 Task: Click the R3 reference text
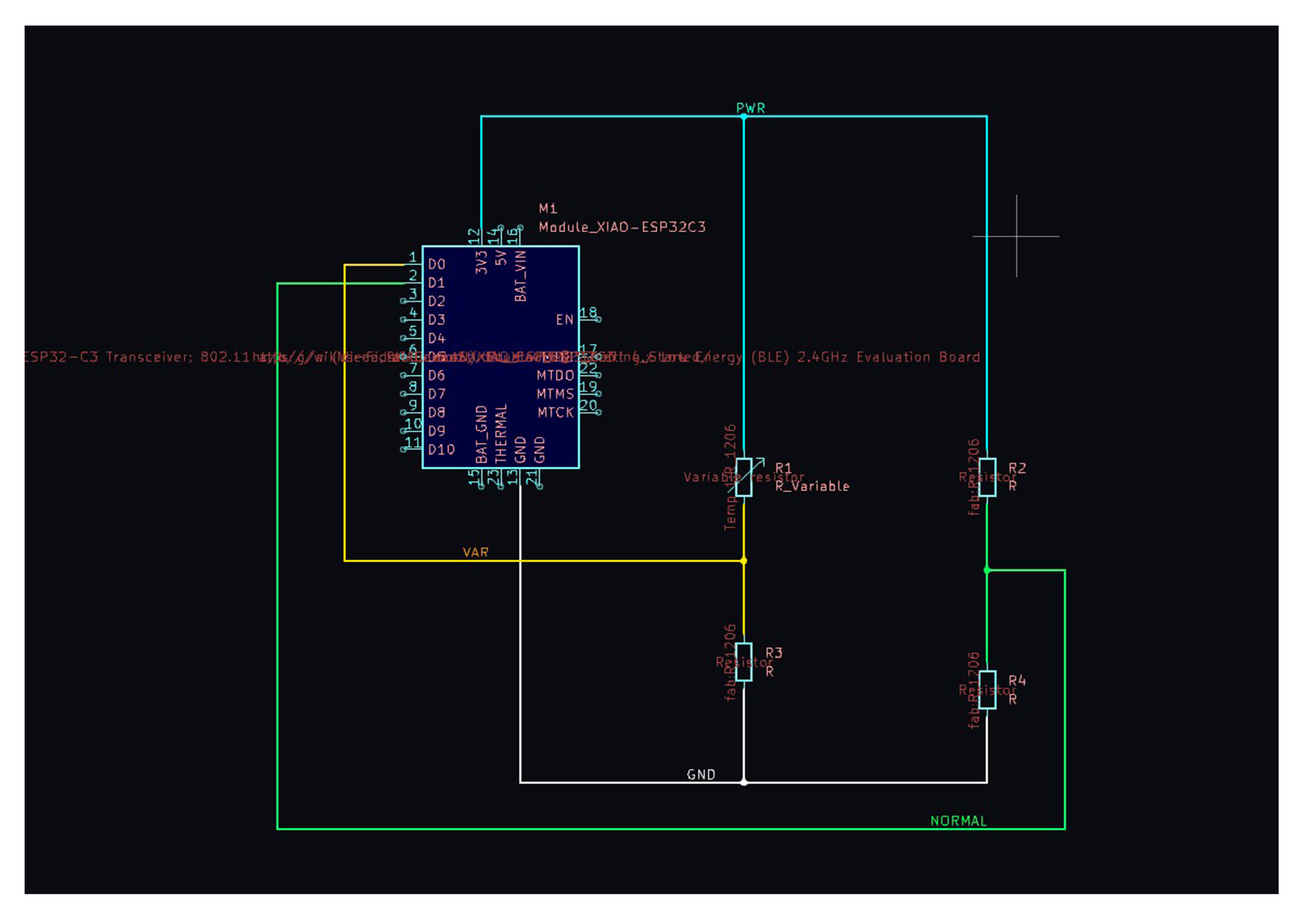click(774, 653)
